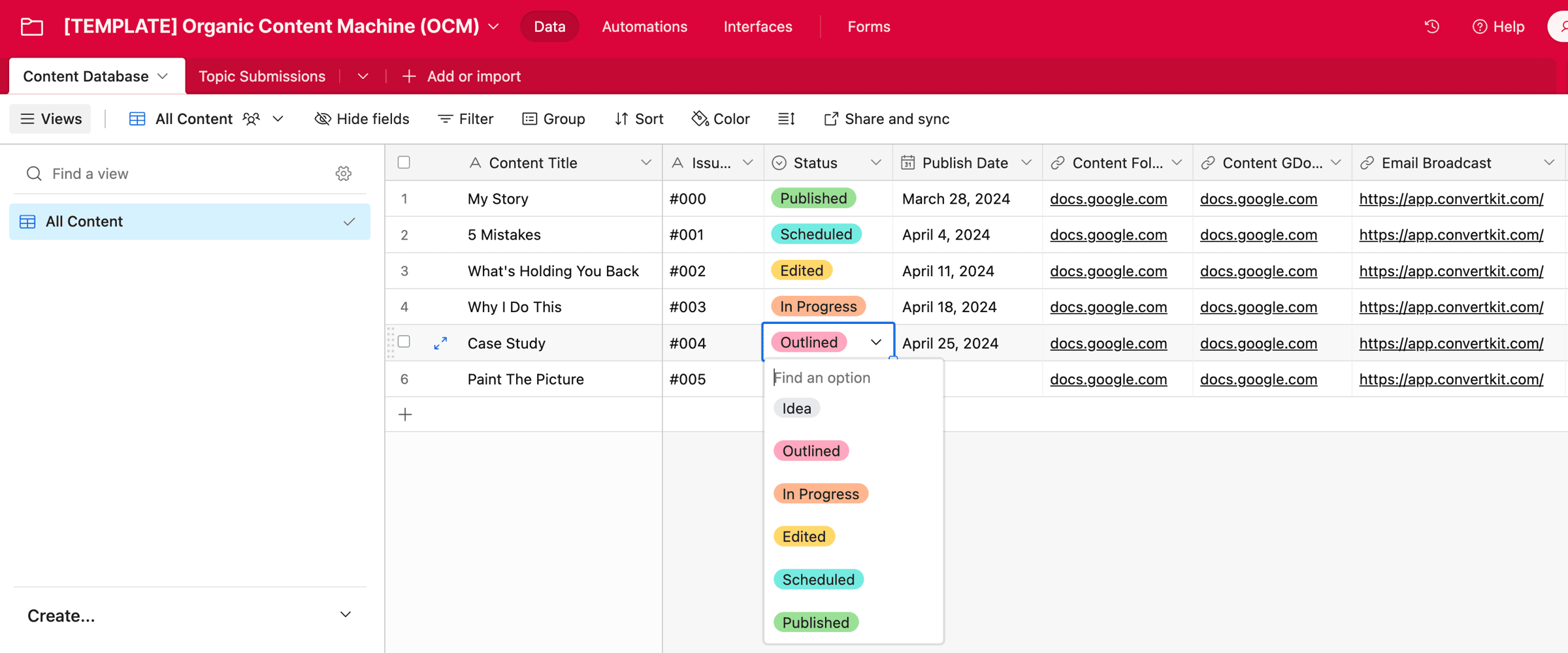Click the row height icon
Viewport: 1568px width, 653px height.
(786, 119)
